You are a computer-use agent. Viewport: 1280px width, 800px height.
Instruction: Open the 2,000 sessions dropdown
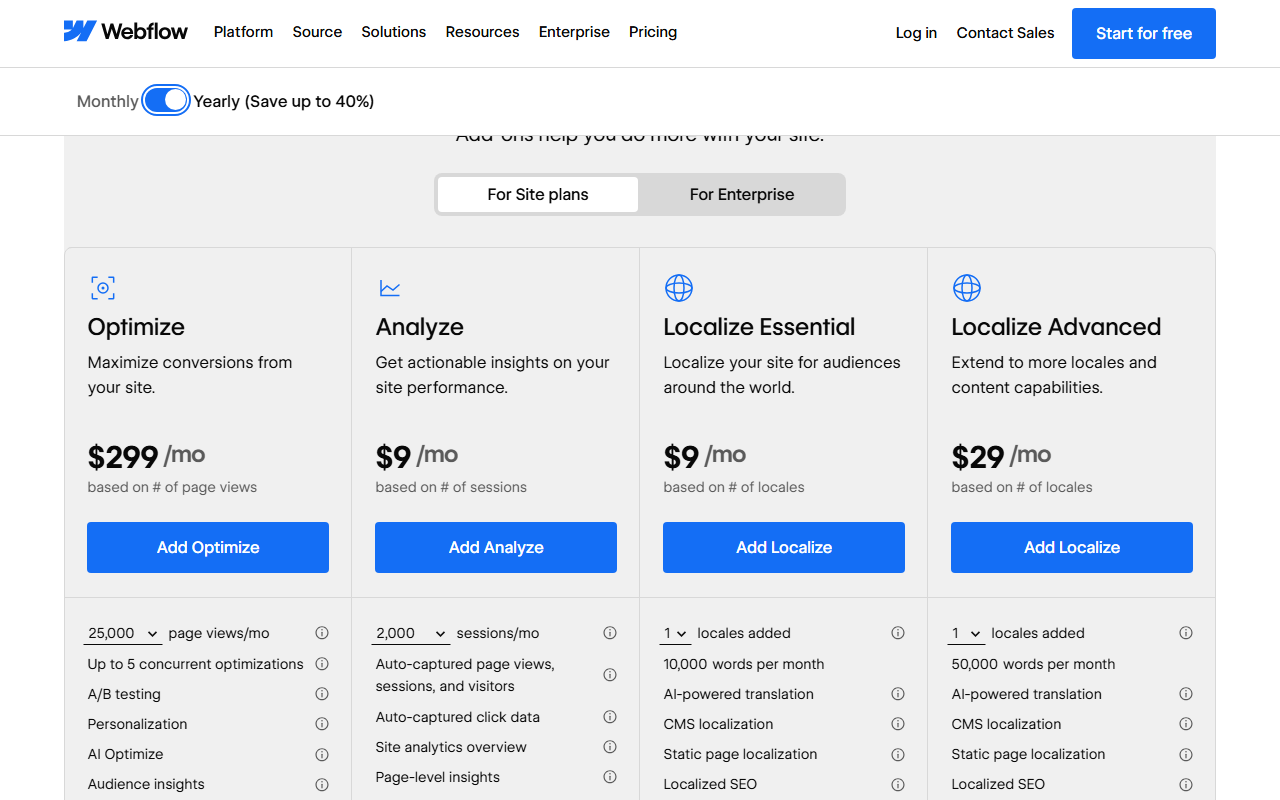tap(411, 633)
